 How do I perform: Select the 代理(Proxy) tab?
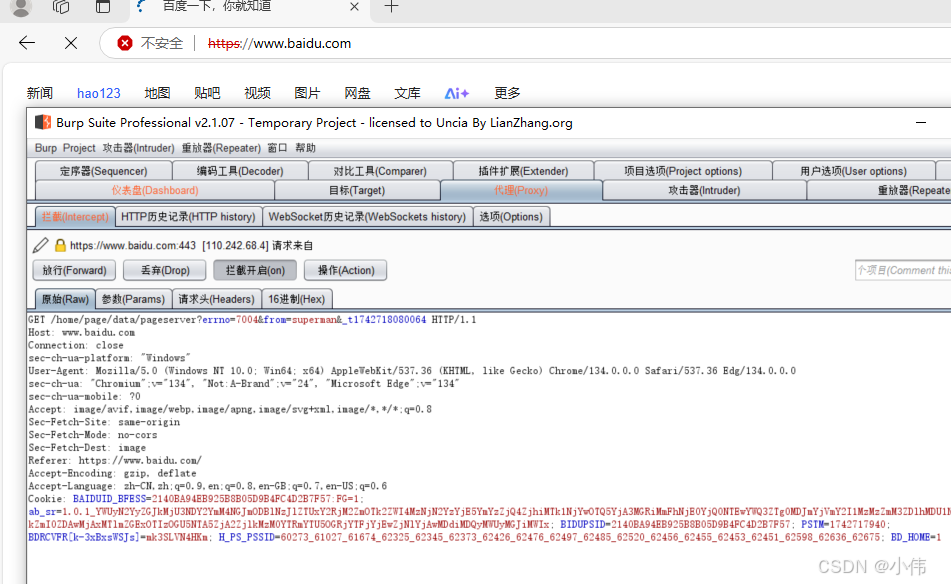tap(521, 190)
